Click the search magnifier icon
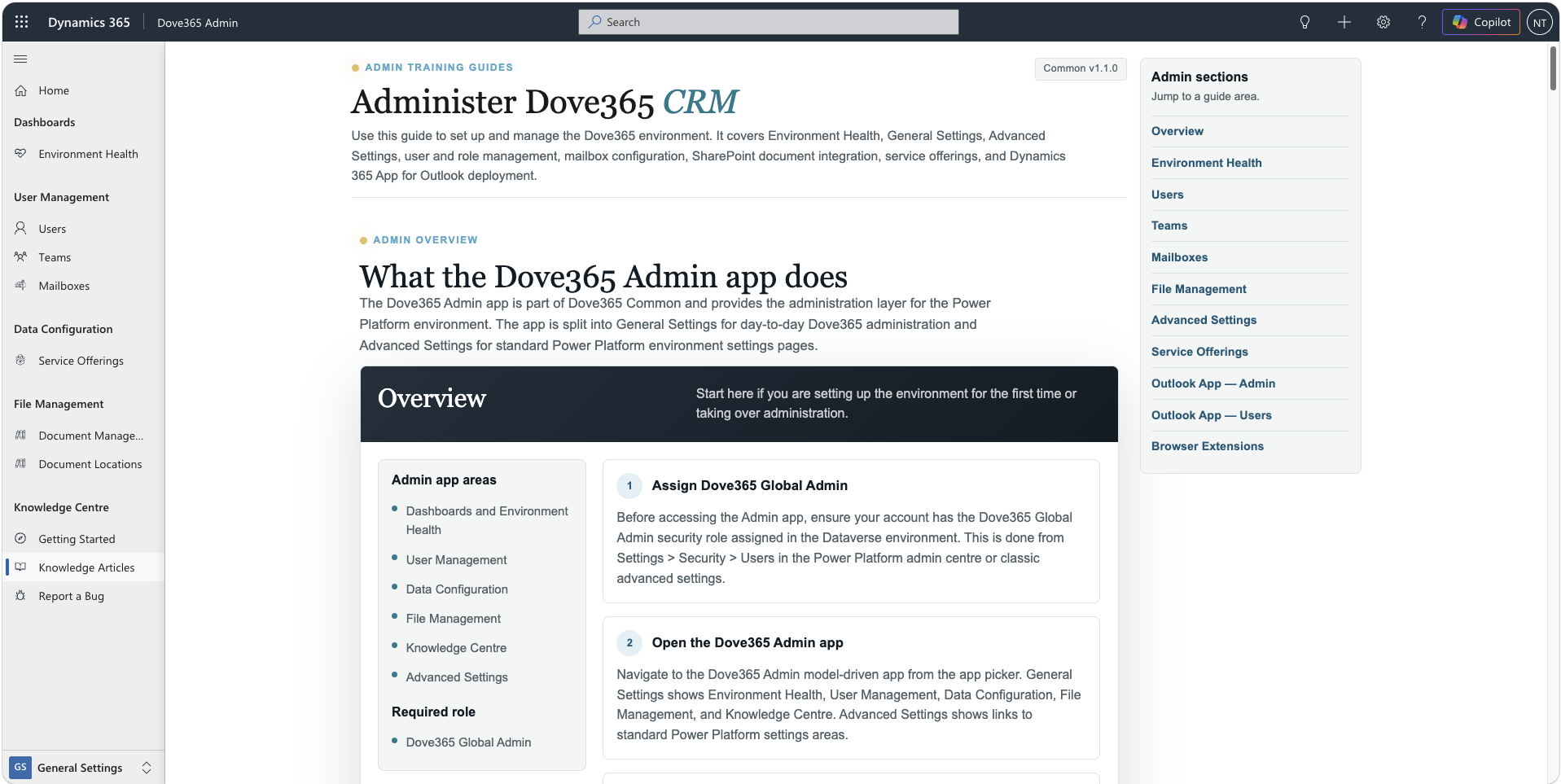Screen dimensions: 1561x784 [x=595, y=22]
